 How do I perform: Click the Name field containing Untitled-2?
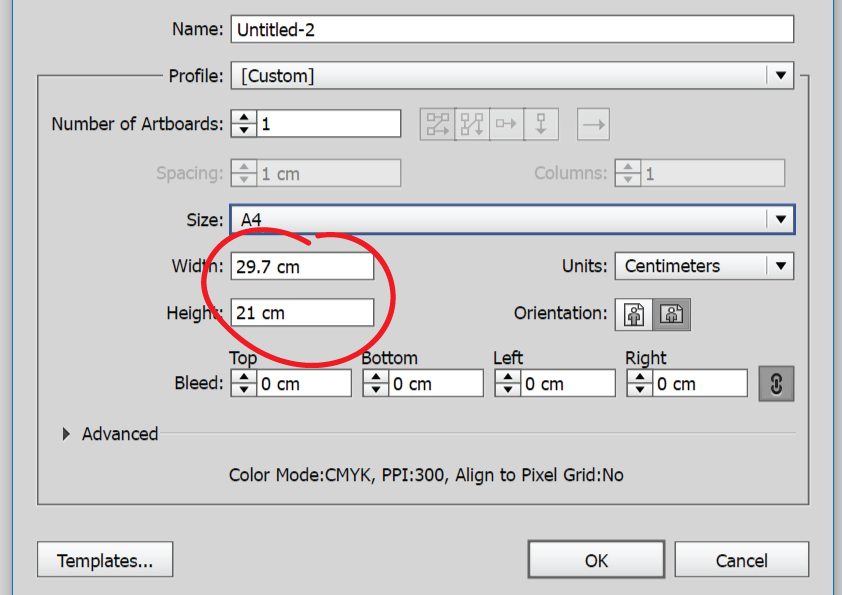[512, 29]
